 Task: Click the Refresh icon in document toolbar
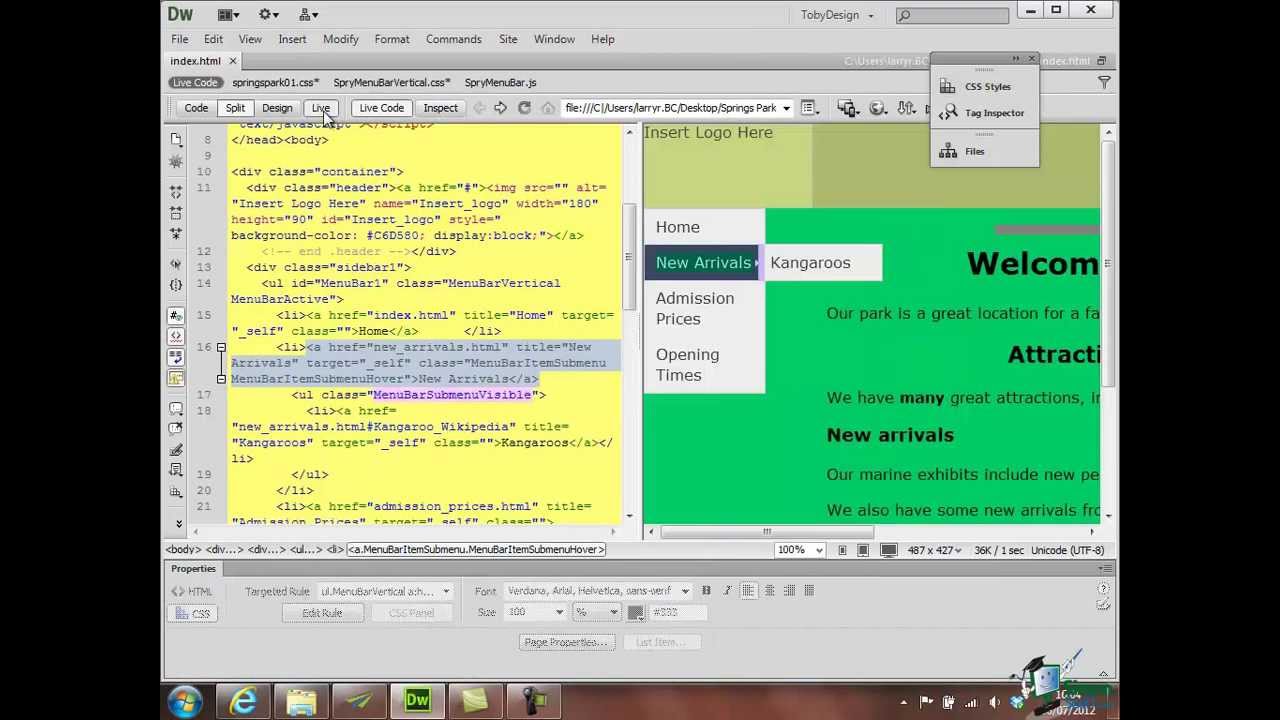[524, 108]
